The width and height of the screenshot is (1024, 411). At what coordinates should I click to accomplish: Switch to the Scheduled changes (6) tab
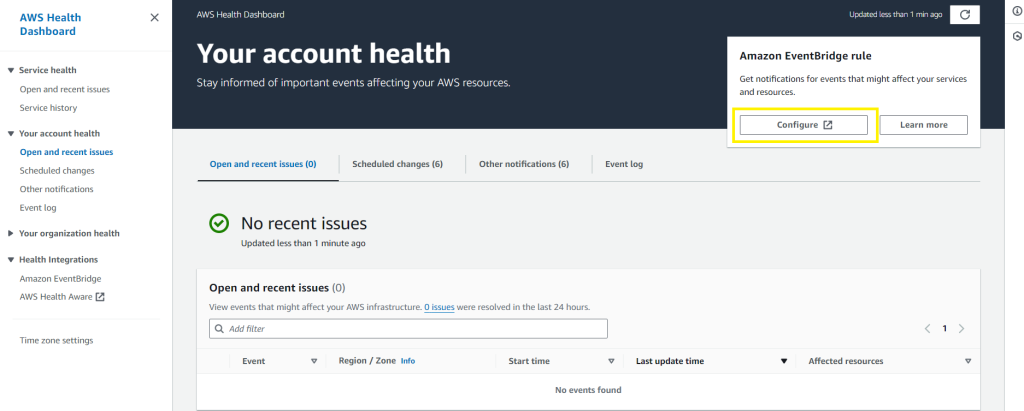click(x=398, y=164)
